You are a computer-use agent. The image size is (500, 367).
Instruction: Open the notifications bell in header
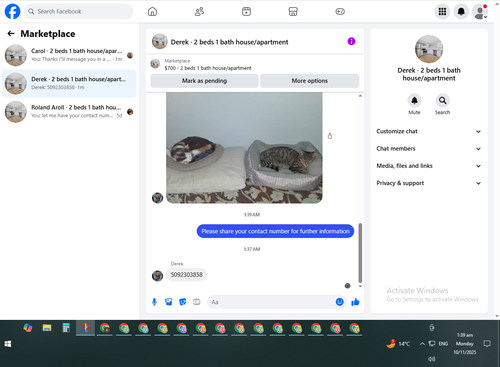[x=461, y=12]
